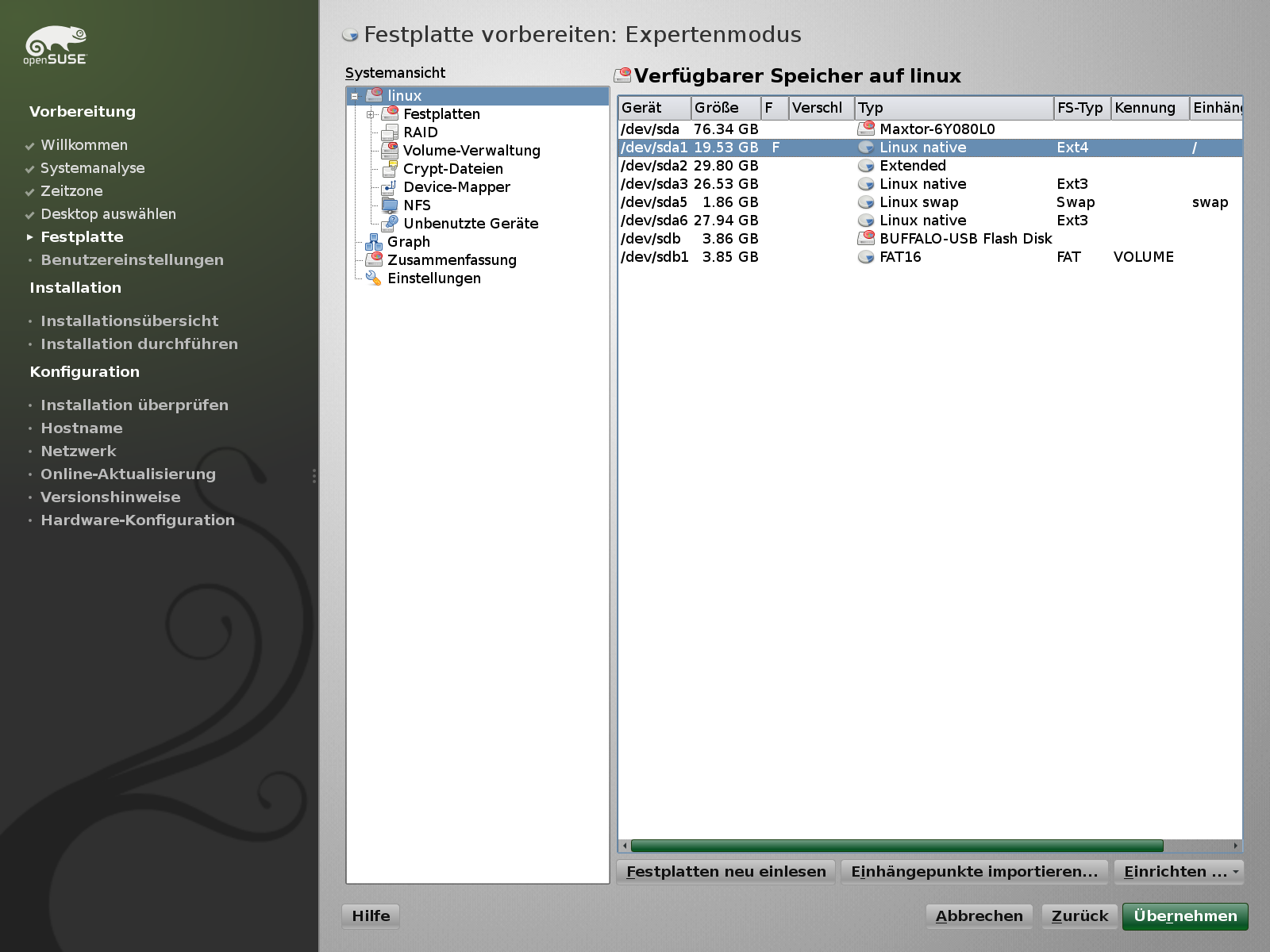Select the /dev/sda6 partition row
Image resolution: width=1270 pixels, height=952 pixels.
coord(930,220)
